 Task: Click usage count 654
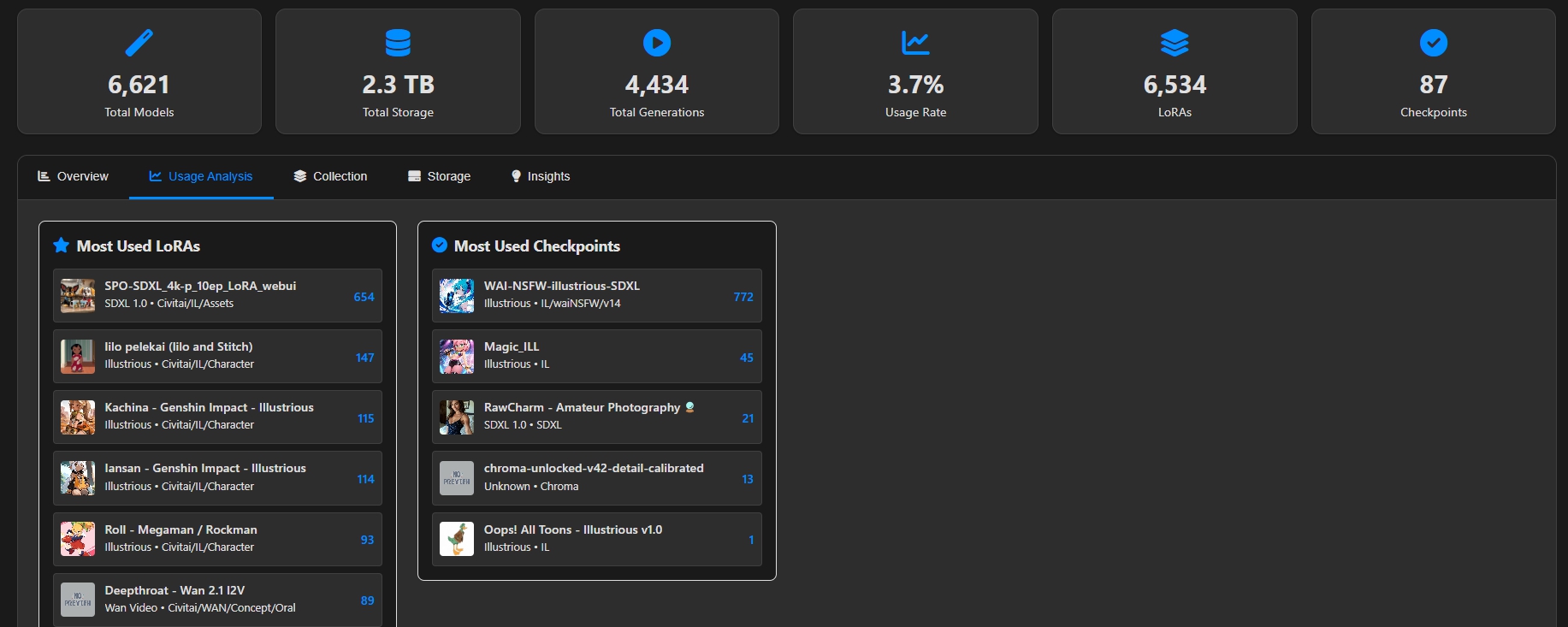click(x=364, y=297)
